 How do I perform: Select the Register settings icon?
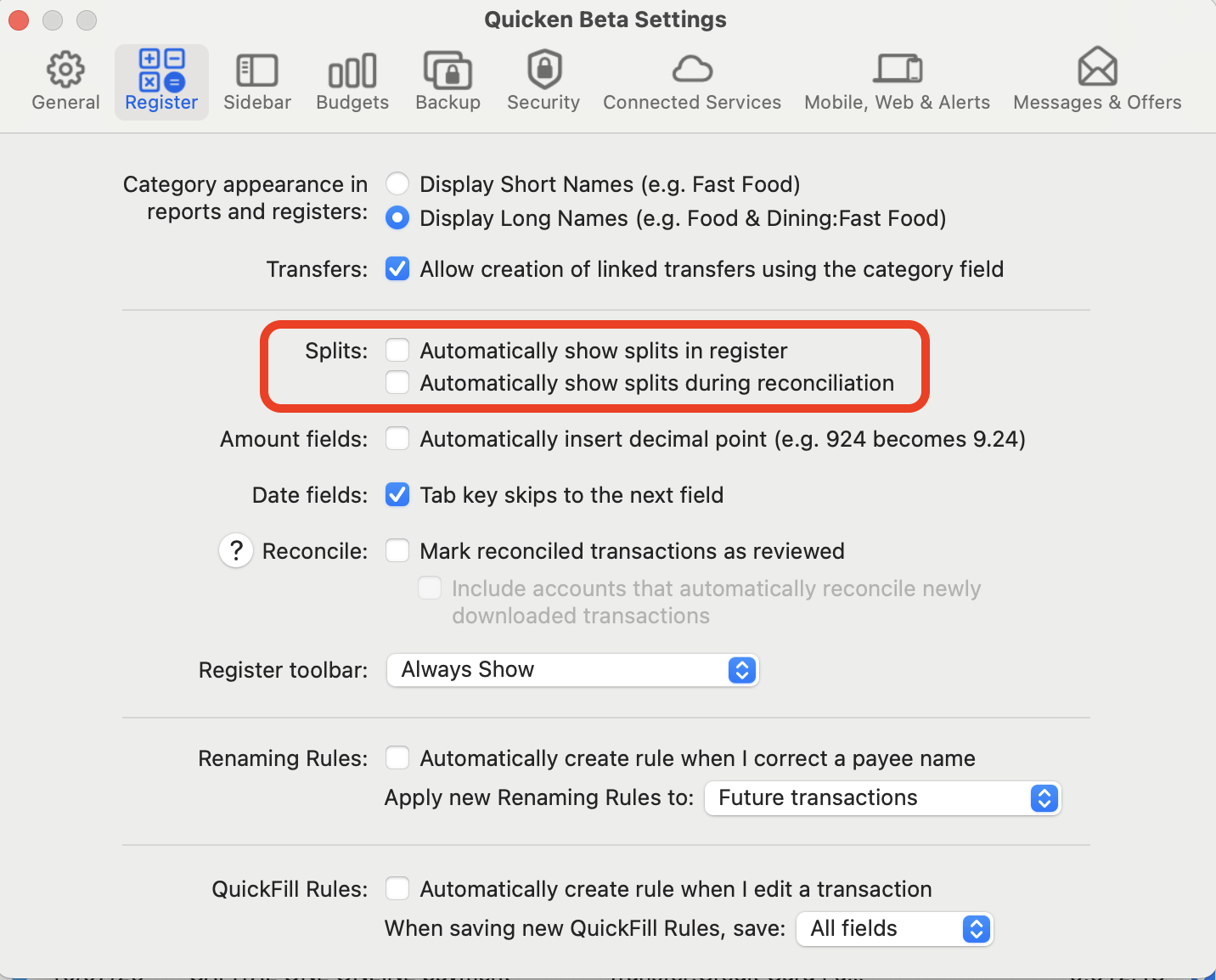coord(161,70)
